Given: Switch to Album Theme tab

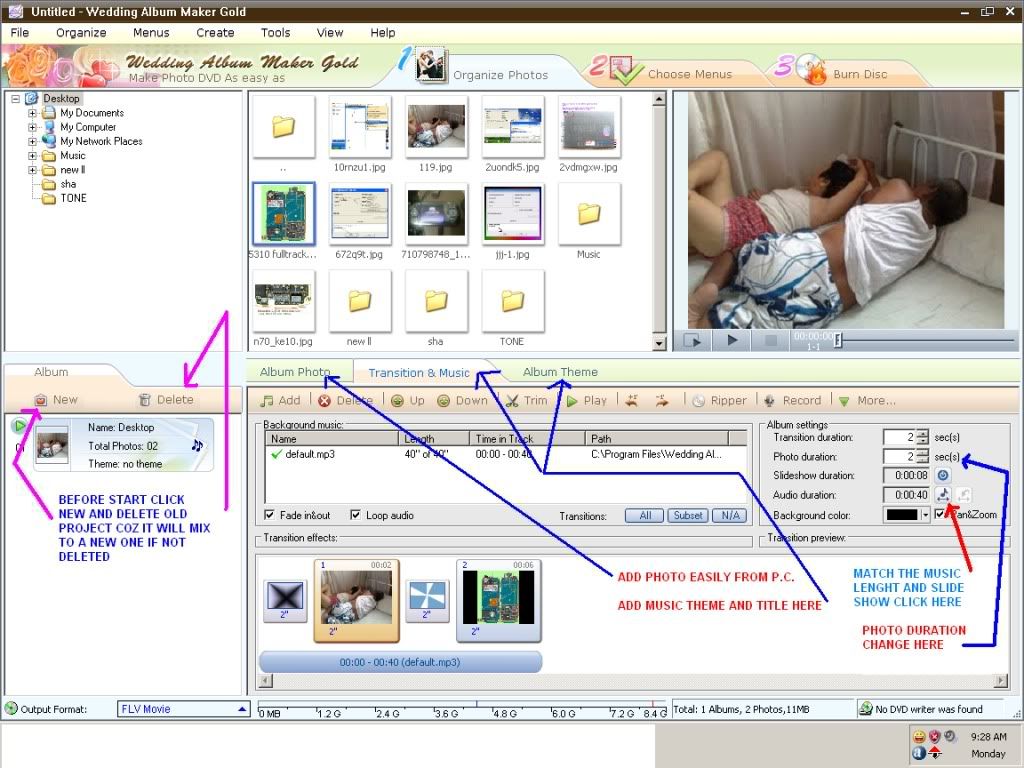Looking at the screenshot, I should pyautogui.click(x=560, y=372).
